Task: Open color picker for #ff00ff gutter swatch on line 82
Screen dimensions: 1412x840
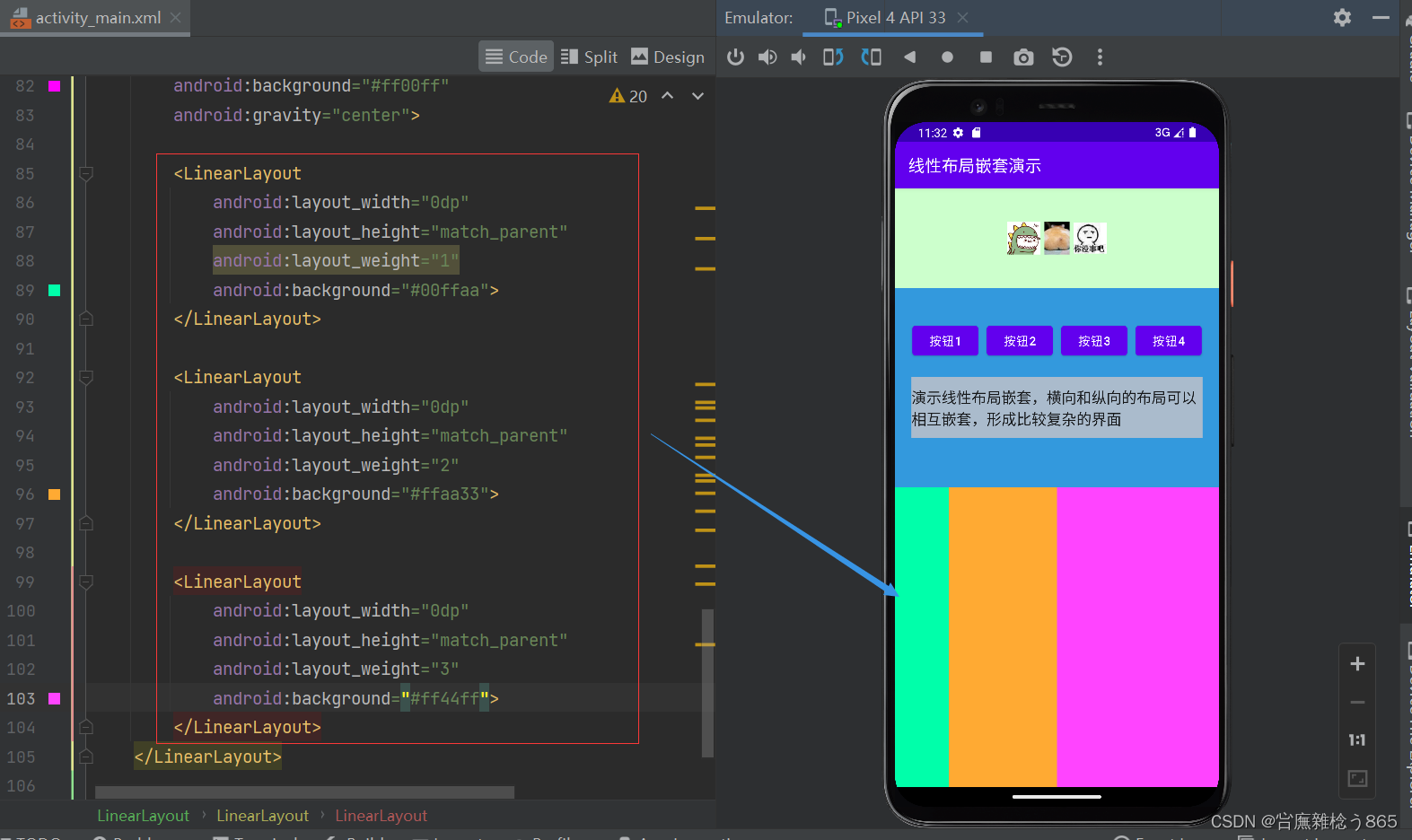Action: 54,86
